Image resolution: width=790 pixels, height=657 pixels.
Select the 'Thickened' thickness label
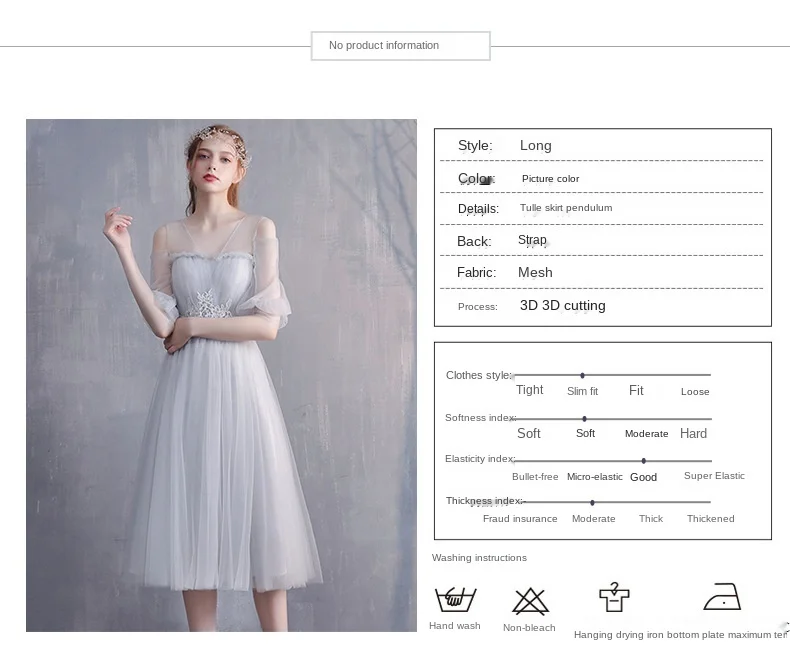[x=710, y=519]
